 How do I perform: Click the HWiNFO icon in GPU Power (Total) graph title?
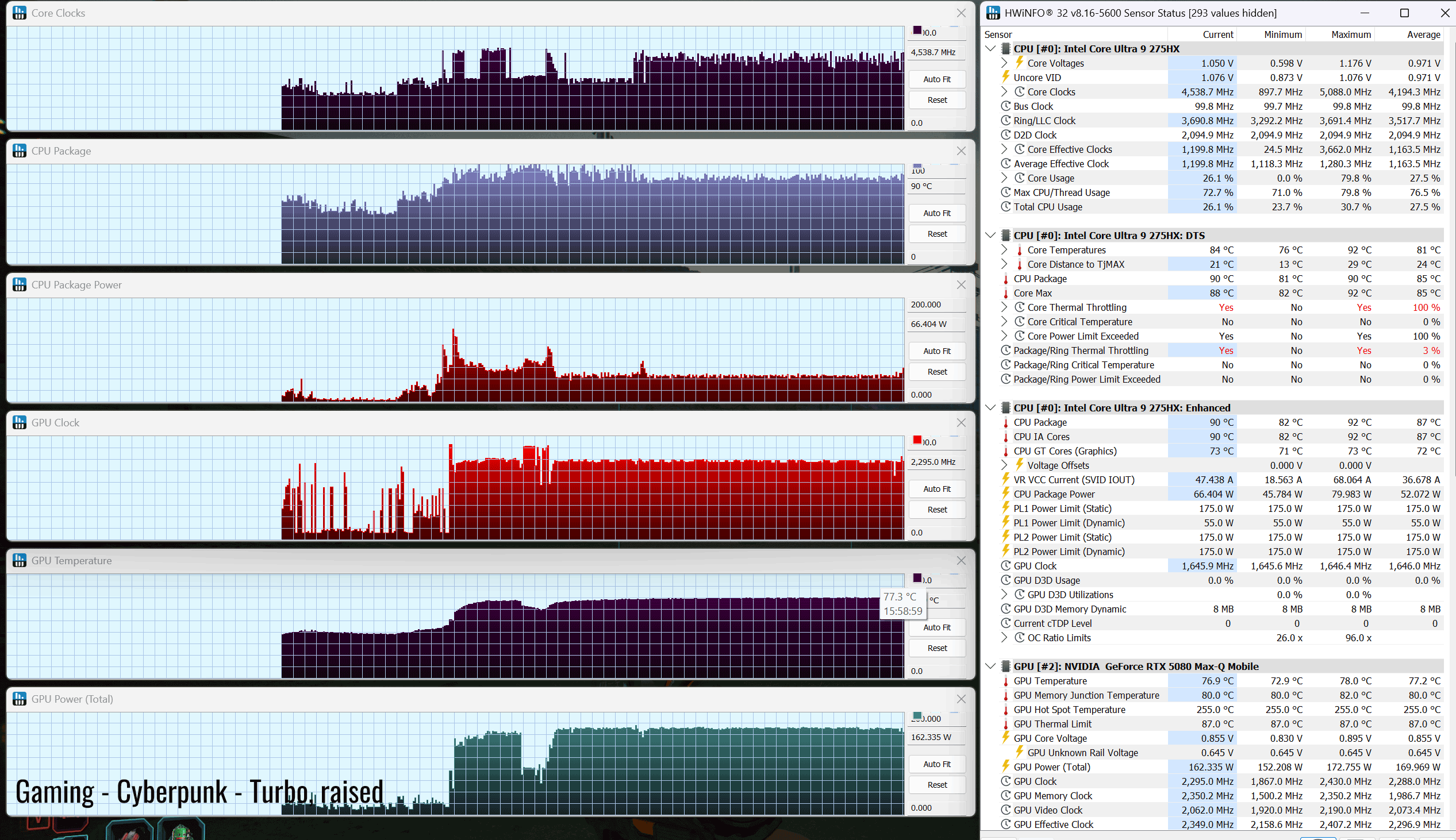tap(20, 699)
